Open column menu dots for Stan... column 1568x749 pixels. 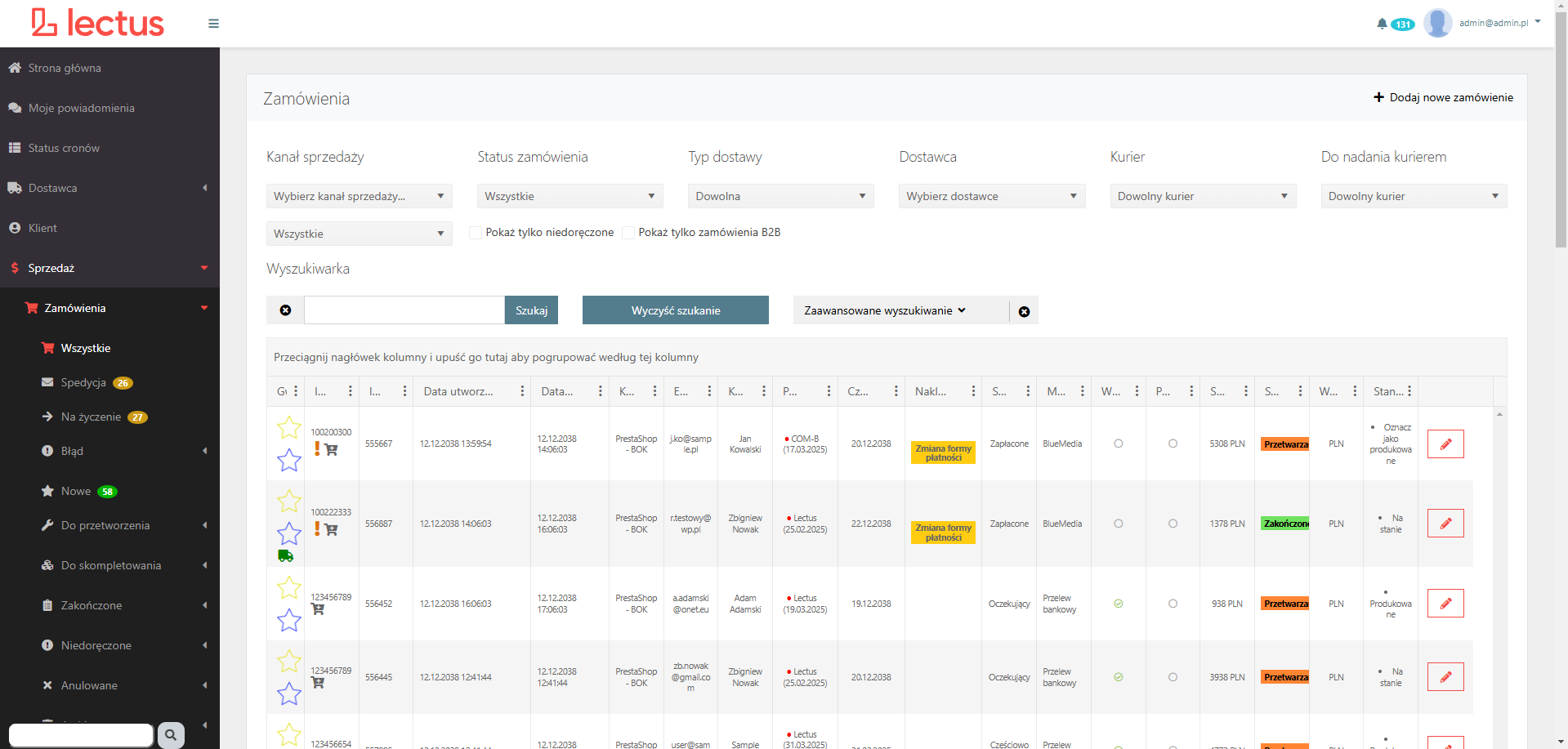pos(1409,391)
